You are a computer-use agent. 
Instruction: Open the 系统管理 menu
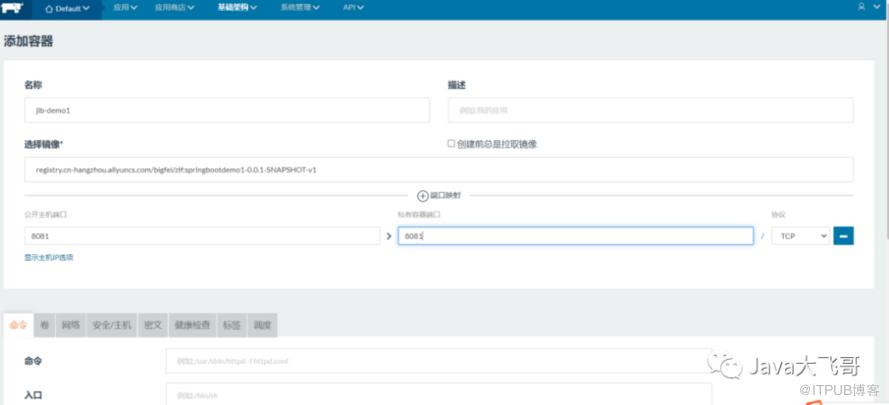(299, 8)
